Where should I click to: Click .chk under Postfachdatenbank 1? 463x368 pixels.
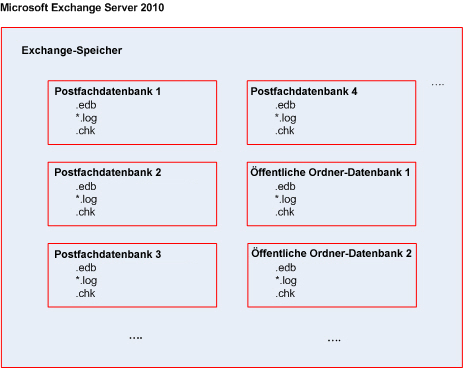click(85, 131)
